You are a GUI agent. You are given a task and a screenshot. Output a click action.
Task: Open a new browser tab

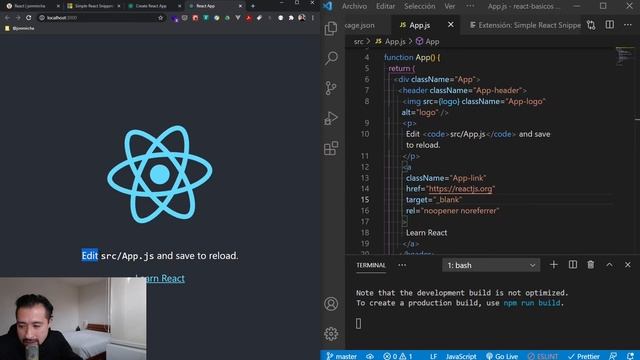click(x=253, y=6)
